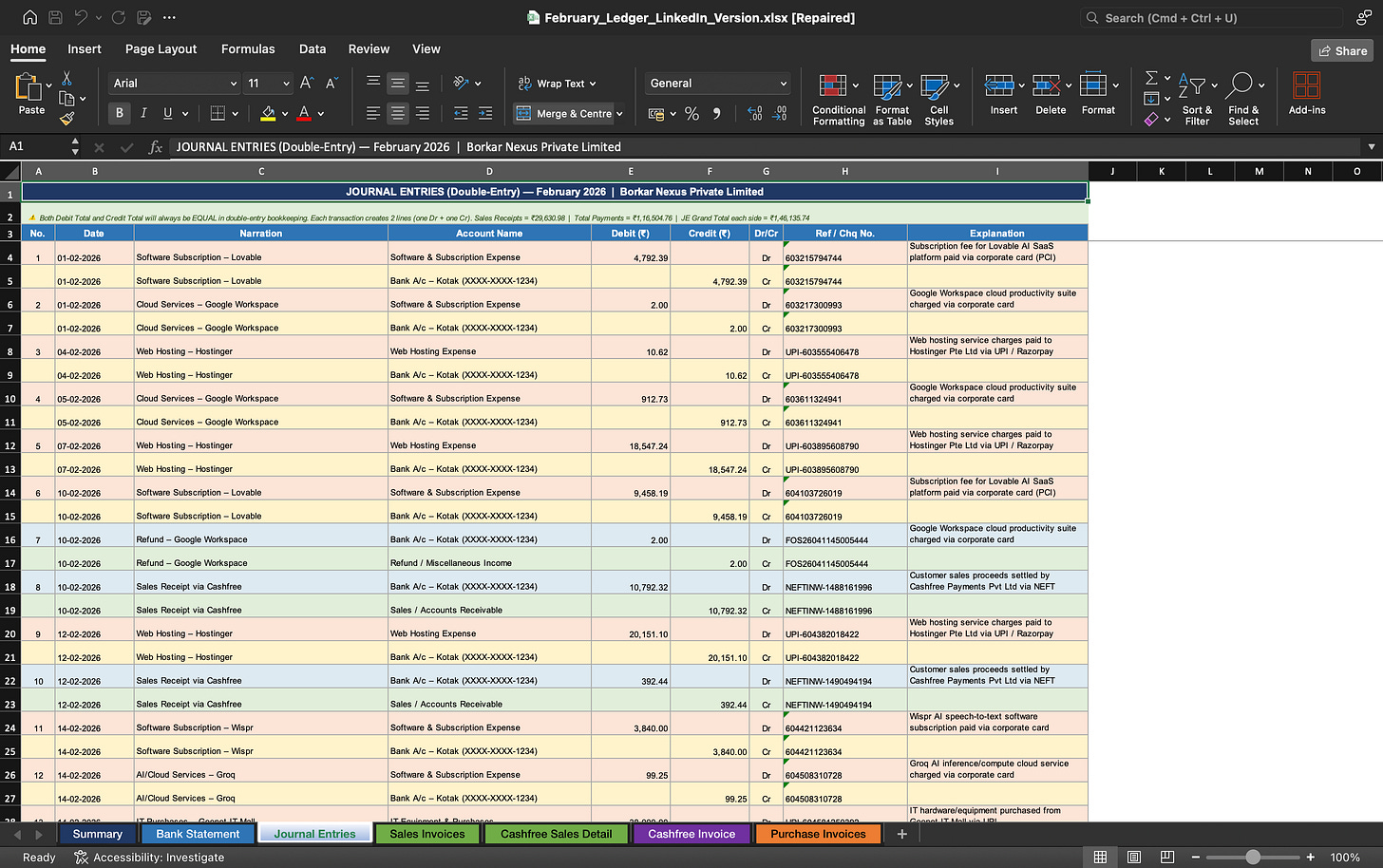Click the Format as Table icon
This screenshot has height=868, width=1383.
pos(891,99)
